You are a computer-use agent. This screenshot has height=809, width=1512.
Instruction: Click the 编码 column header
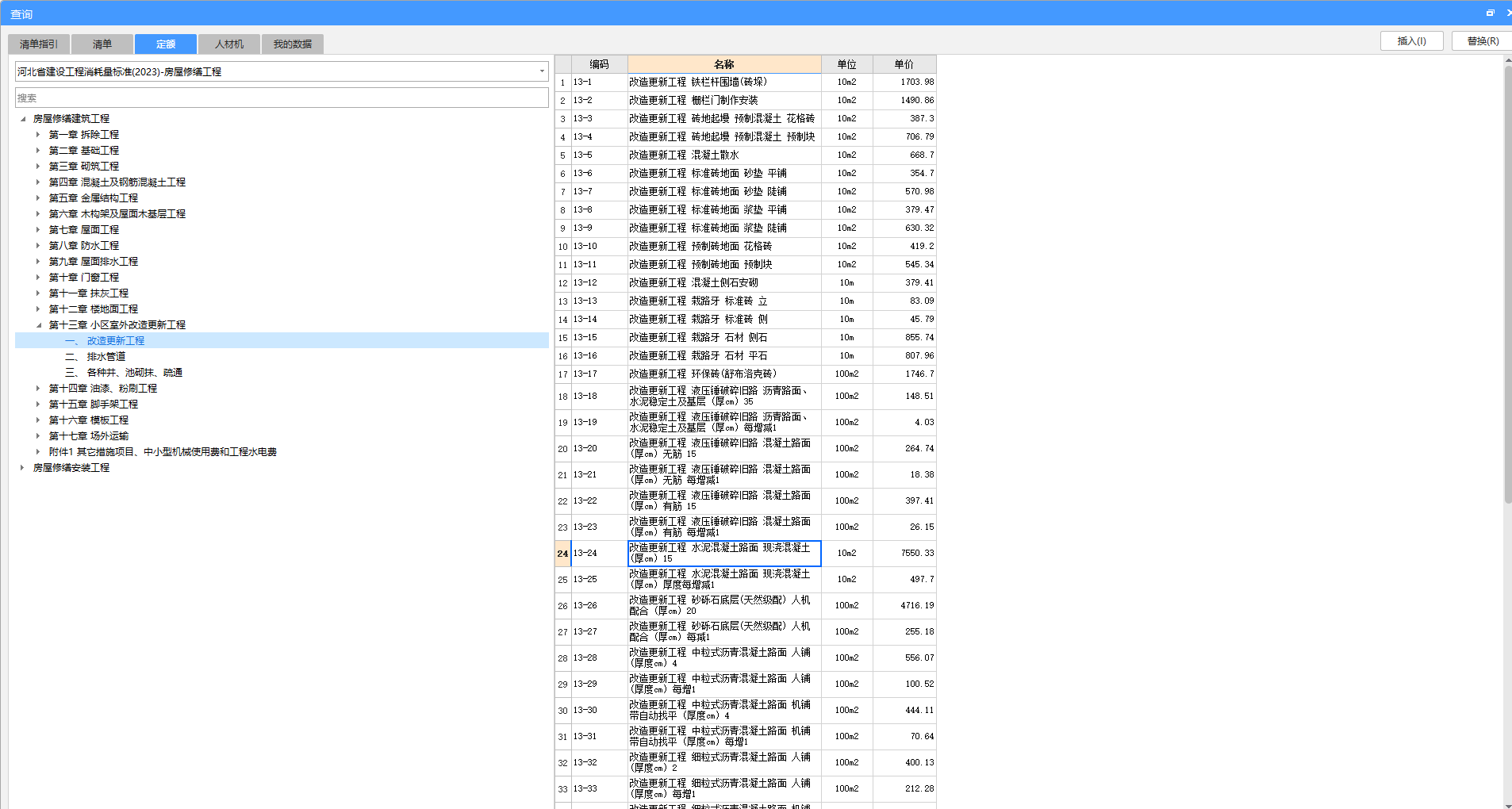click(599, 64)
